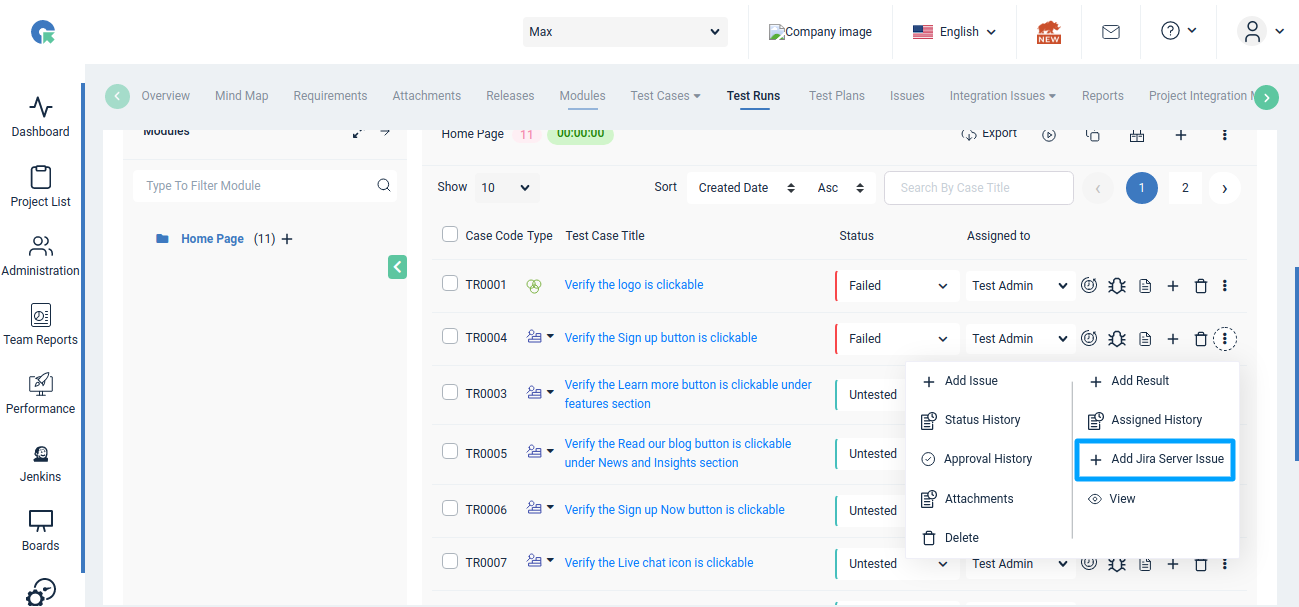This screenshot has height=607, width=1299.
Task: Select the play icon near Export
Action: (1049, 133)
